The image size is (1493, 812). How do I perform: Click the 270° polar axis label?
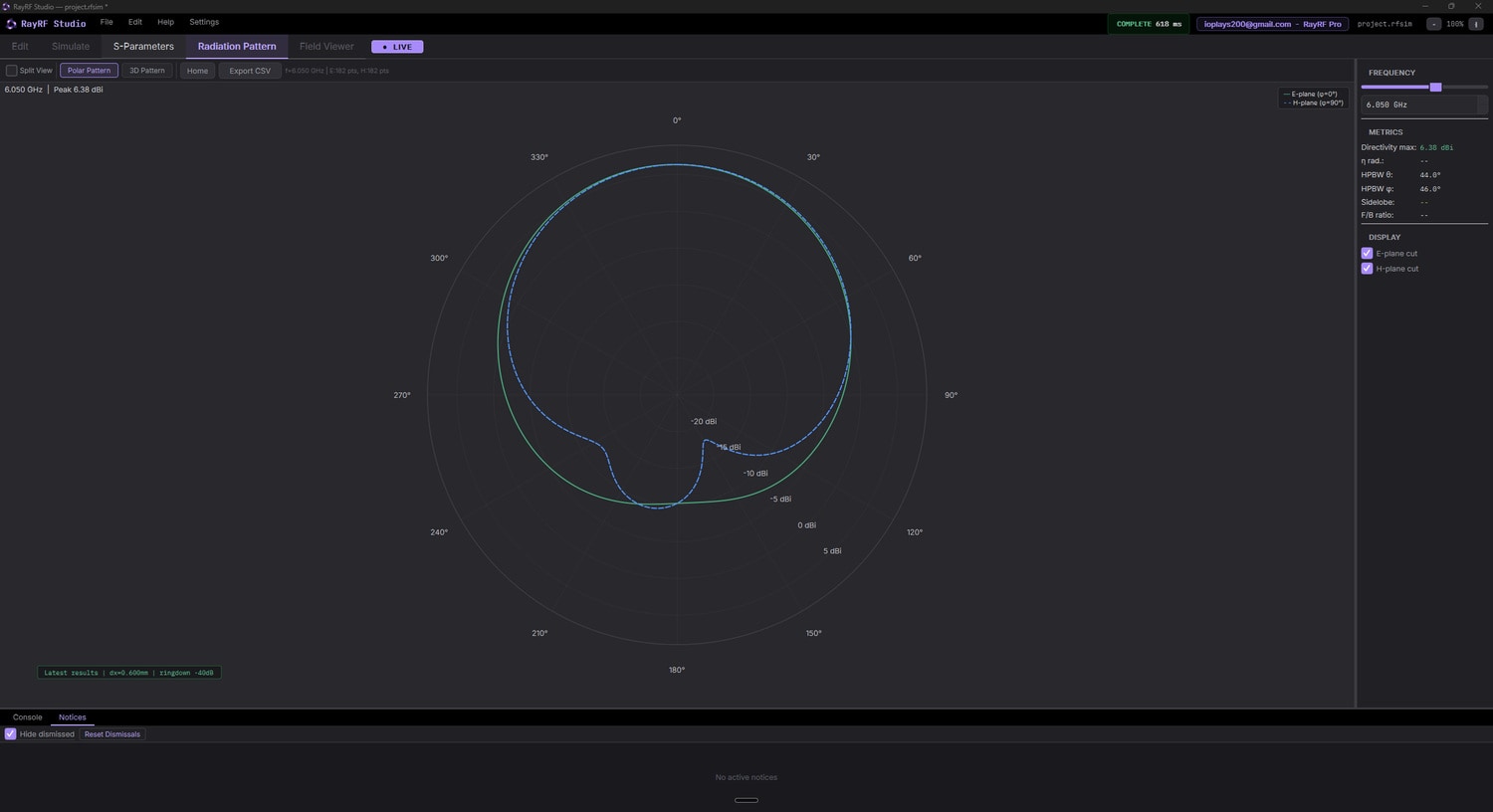[x=402, y=395]
